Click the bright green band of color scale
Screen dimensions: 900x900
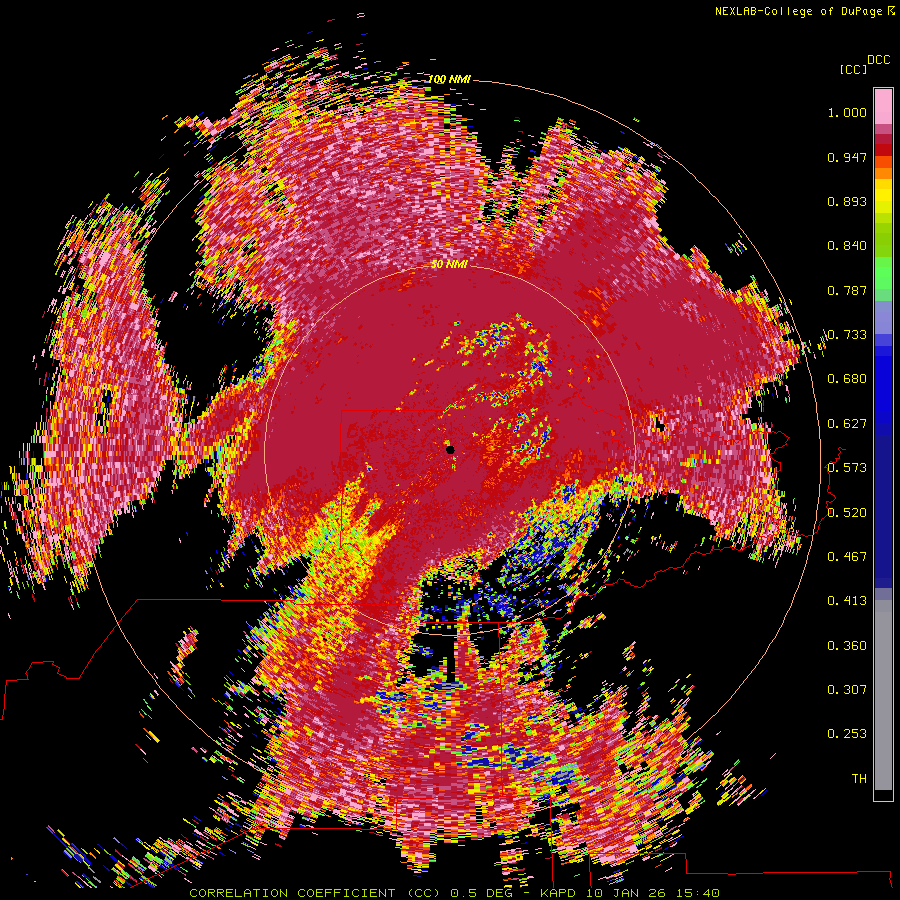point(883,272)
